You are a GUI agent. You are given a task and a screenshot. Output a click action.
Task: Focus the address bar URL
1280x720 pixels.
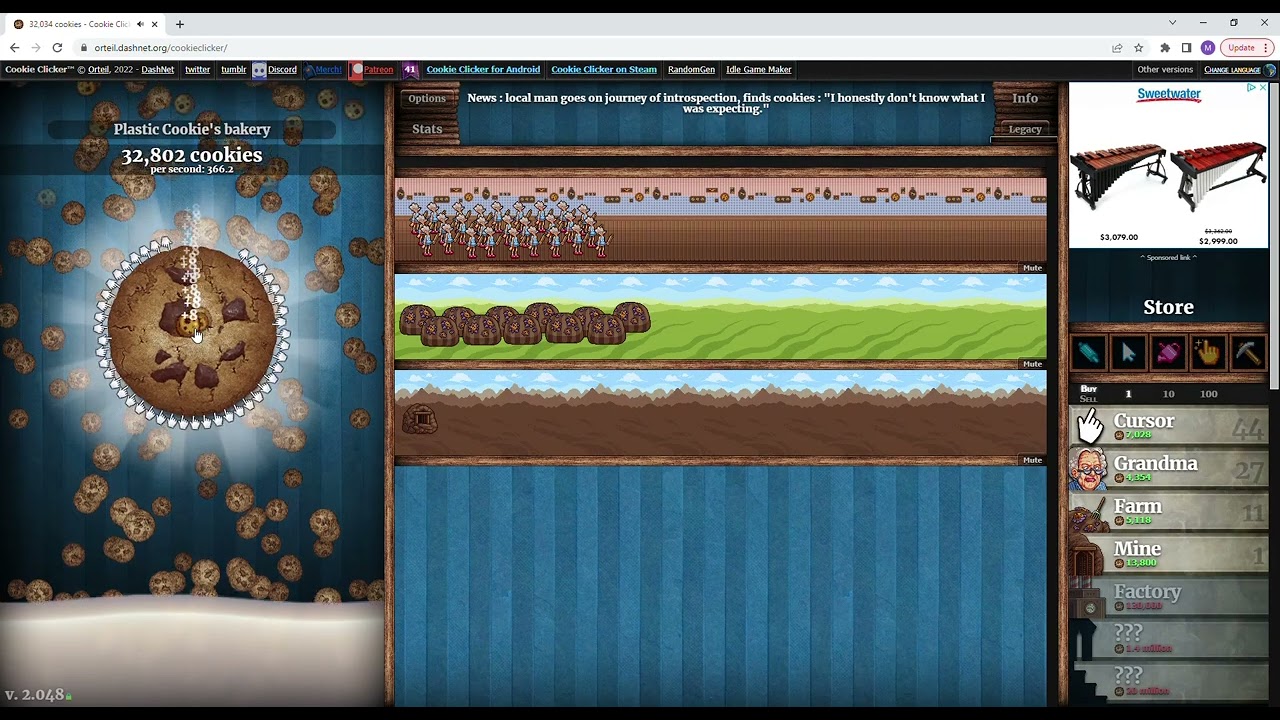160,47
